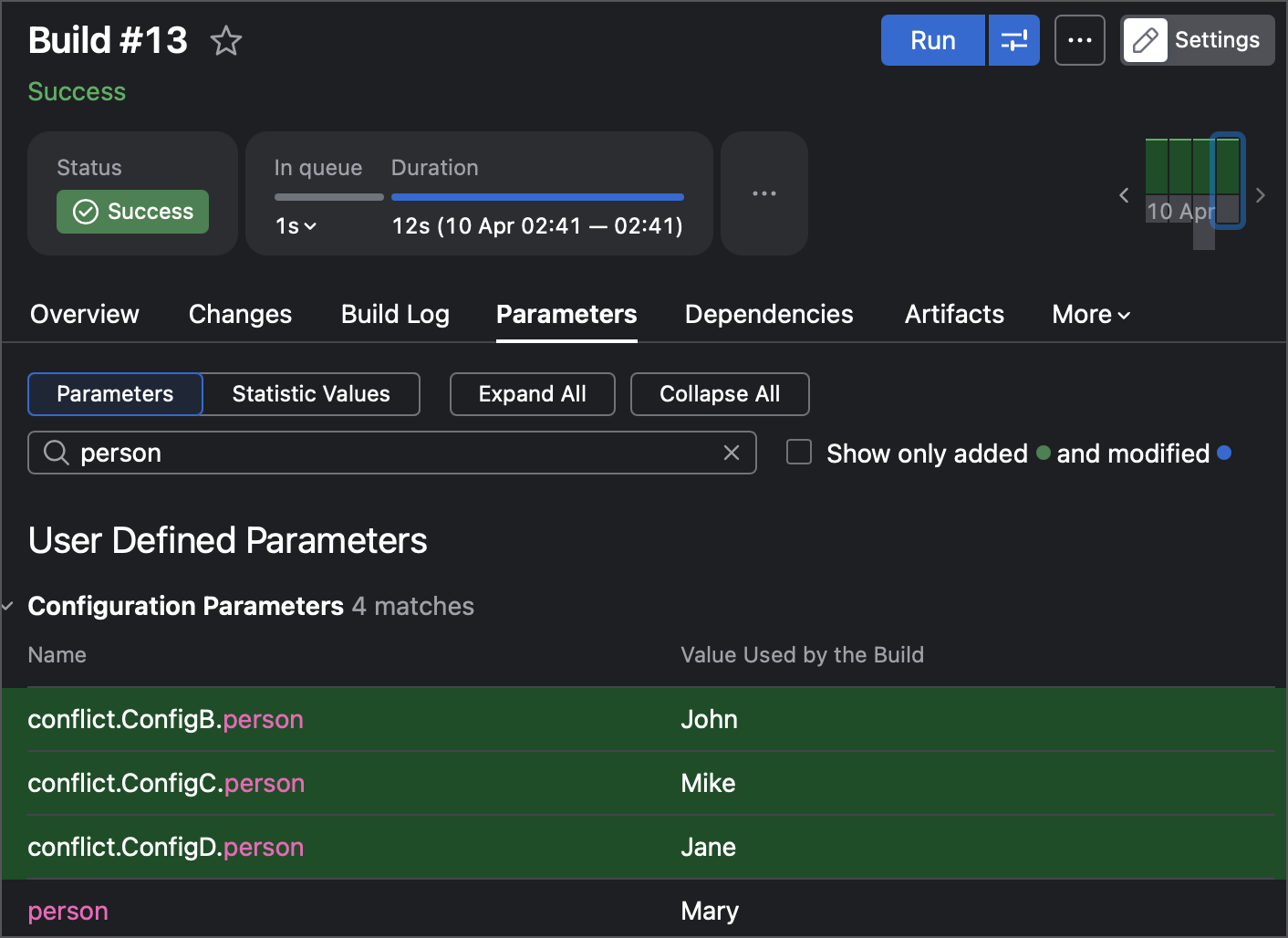The width and height of the screenshot is (1288, 938).
Task: Click Collapse All button
Action: coord(720,394)
